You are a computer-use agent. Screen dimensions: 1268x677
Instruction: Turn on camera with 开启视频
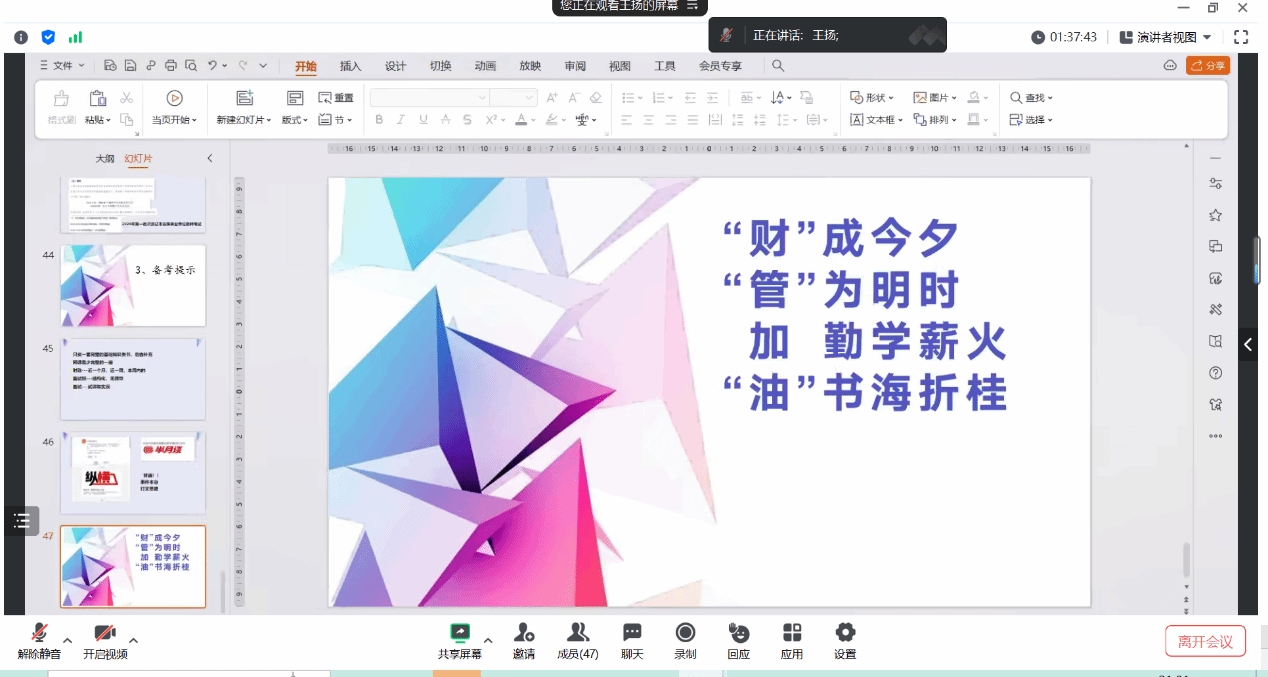[105, 640]
